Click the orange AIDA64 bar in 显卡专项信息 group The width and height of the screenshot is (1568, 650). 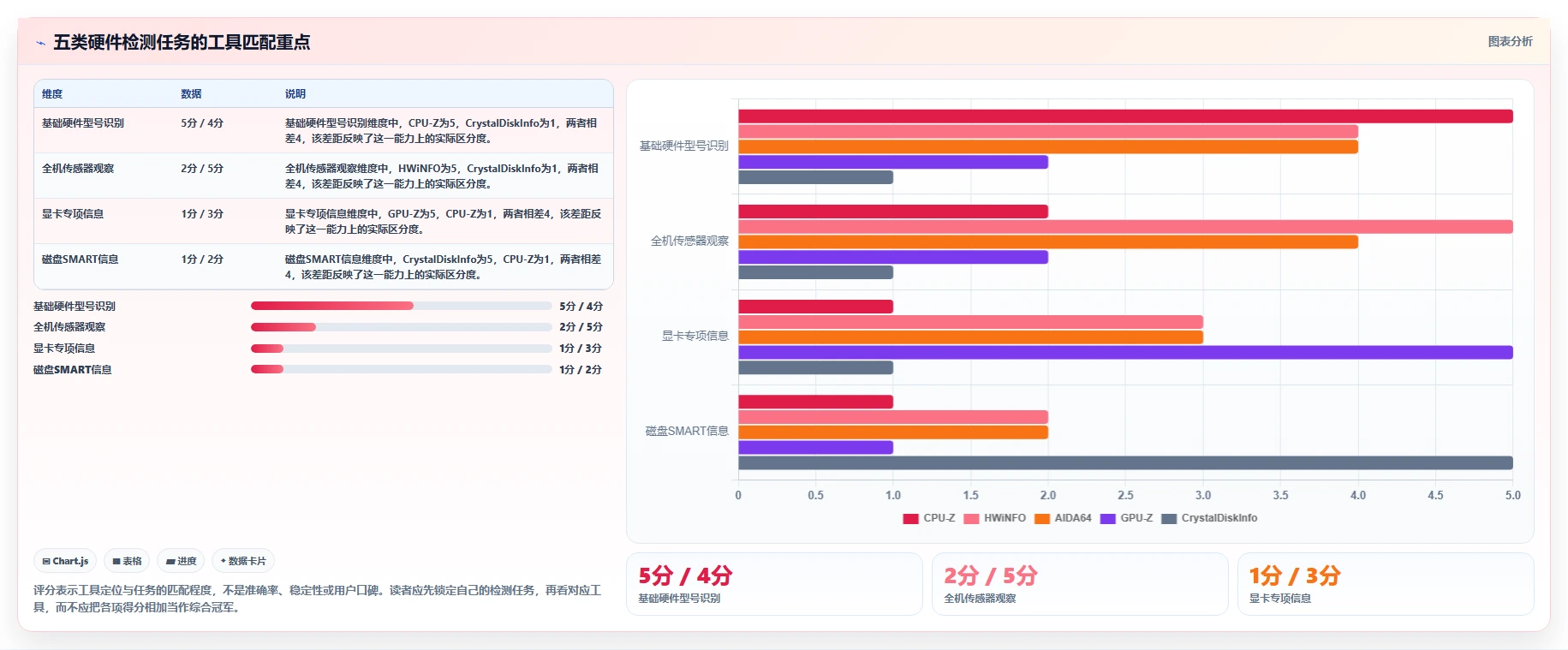tap(970, 337)
